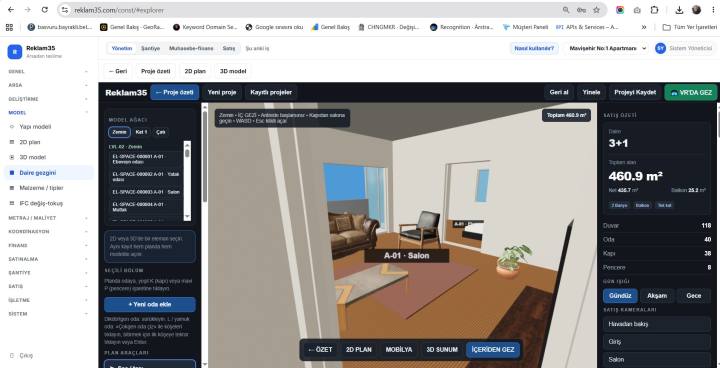720x368 pixels.
Task: Open Kayıtlı projeler in dark toolbar
Action: tap(271, 92)
